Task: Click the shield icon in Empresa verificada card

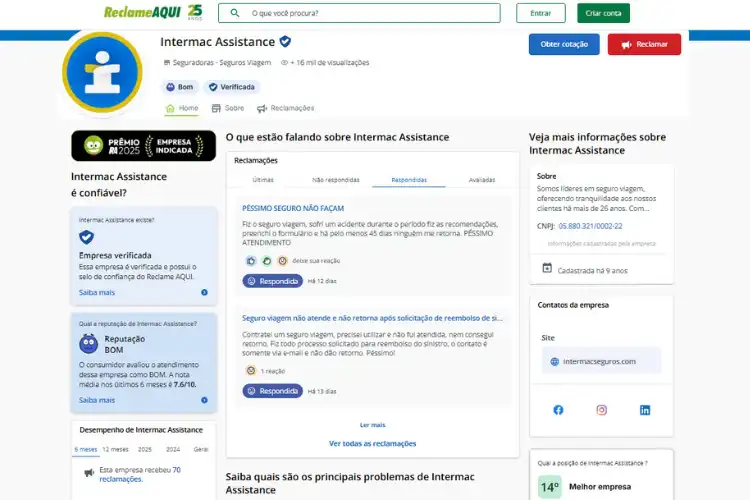Action: pyautogui.click(x=87, y=237)
